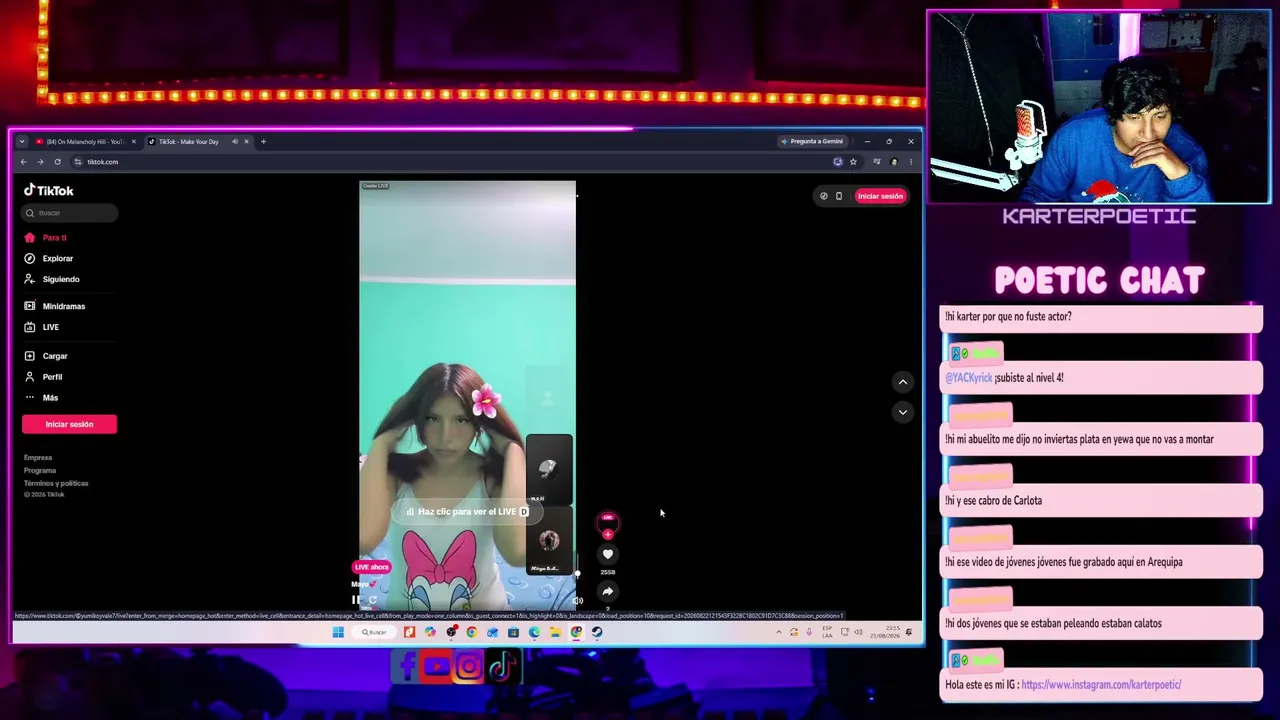Bookmark the page with the star icon
Image resolution: width=1280 pixels, height=720 pixels.
[853, 162]
